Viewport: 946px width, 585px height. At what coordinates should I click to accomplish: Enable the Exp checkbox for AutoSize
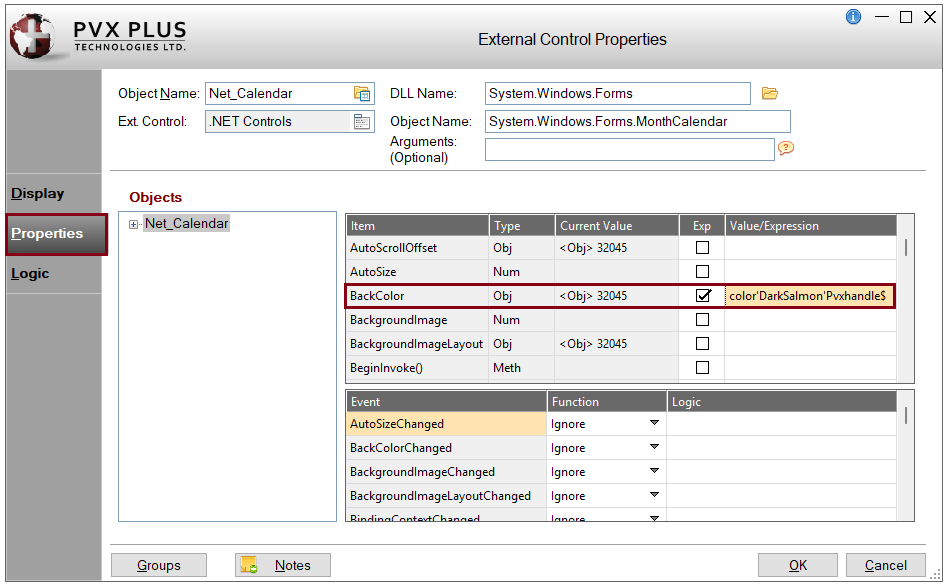703,272
